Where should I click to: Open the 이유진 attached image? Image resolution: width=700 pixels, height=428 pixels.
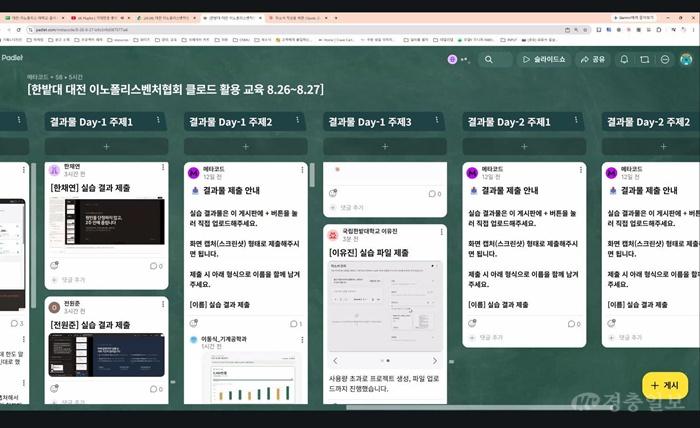coord(385,306)
